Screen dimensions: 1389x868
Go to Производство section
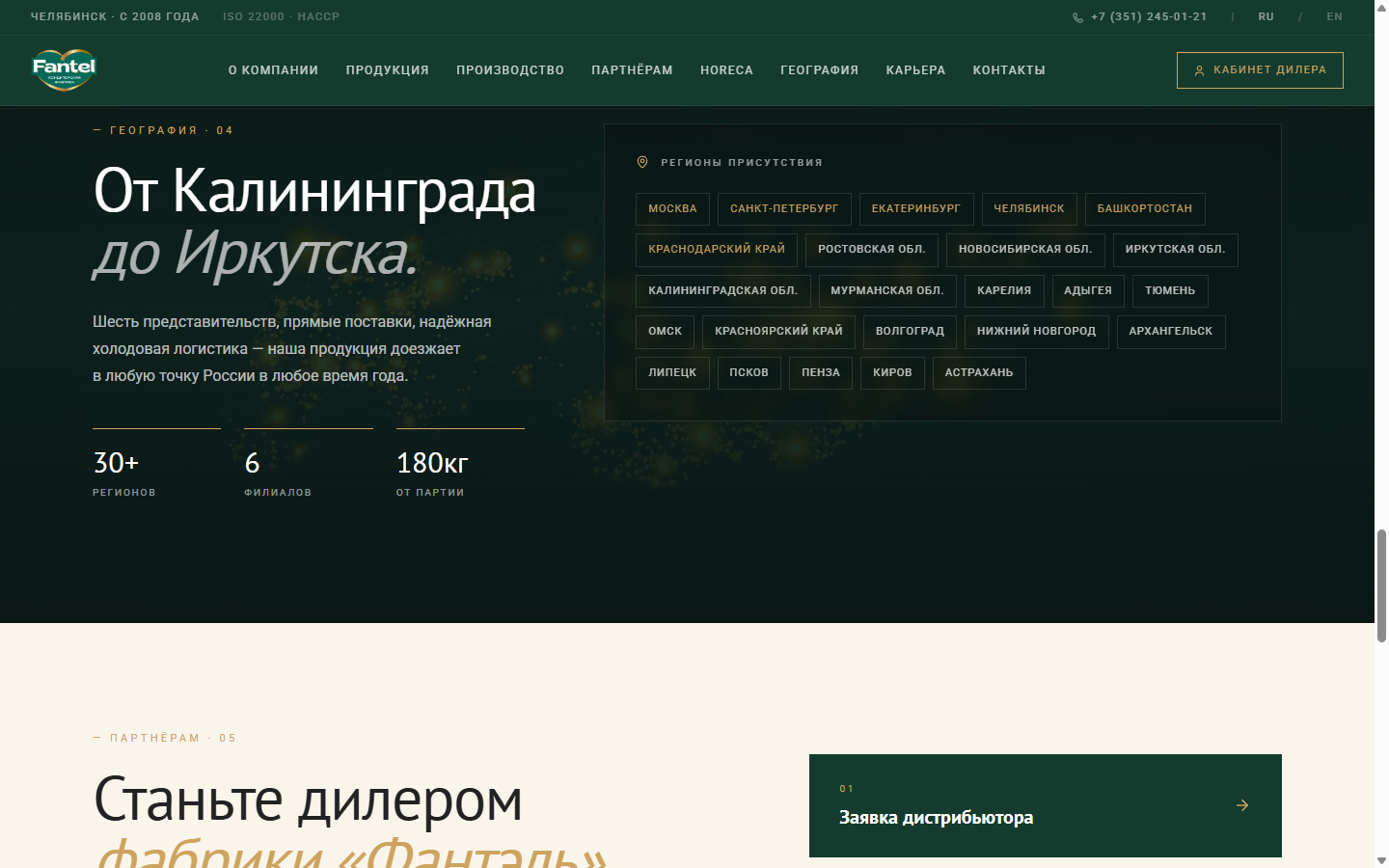(x=510, y=70)
